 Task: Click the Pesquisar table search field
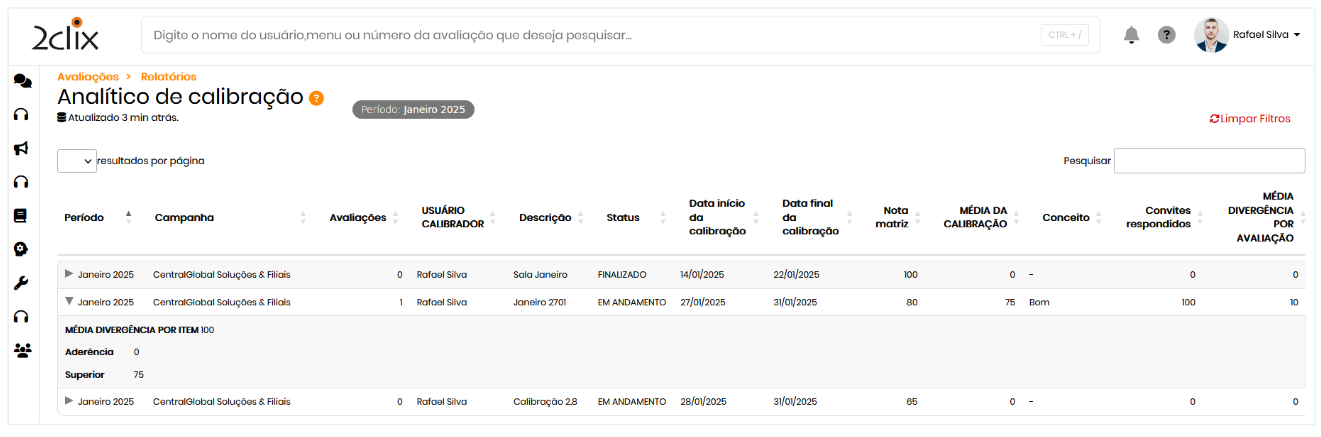point(1208,161)
